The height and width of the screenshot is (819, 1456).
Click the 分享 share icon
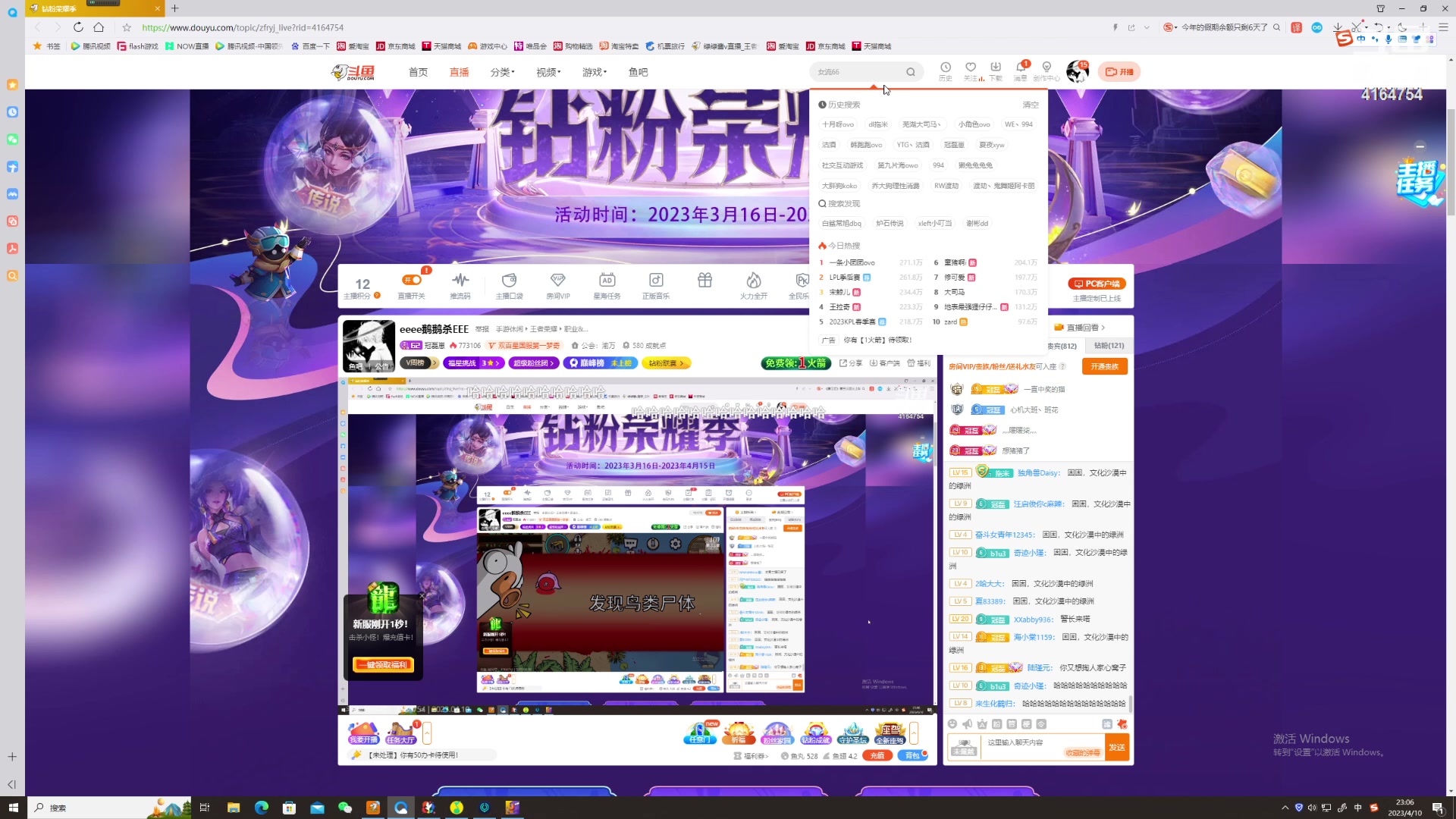click(850, 363)
